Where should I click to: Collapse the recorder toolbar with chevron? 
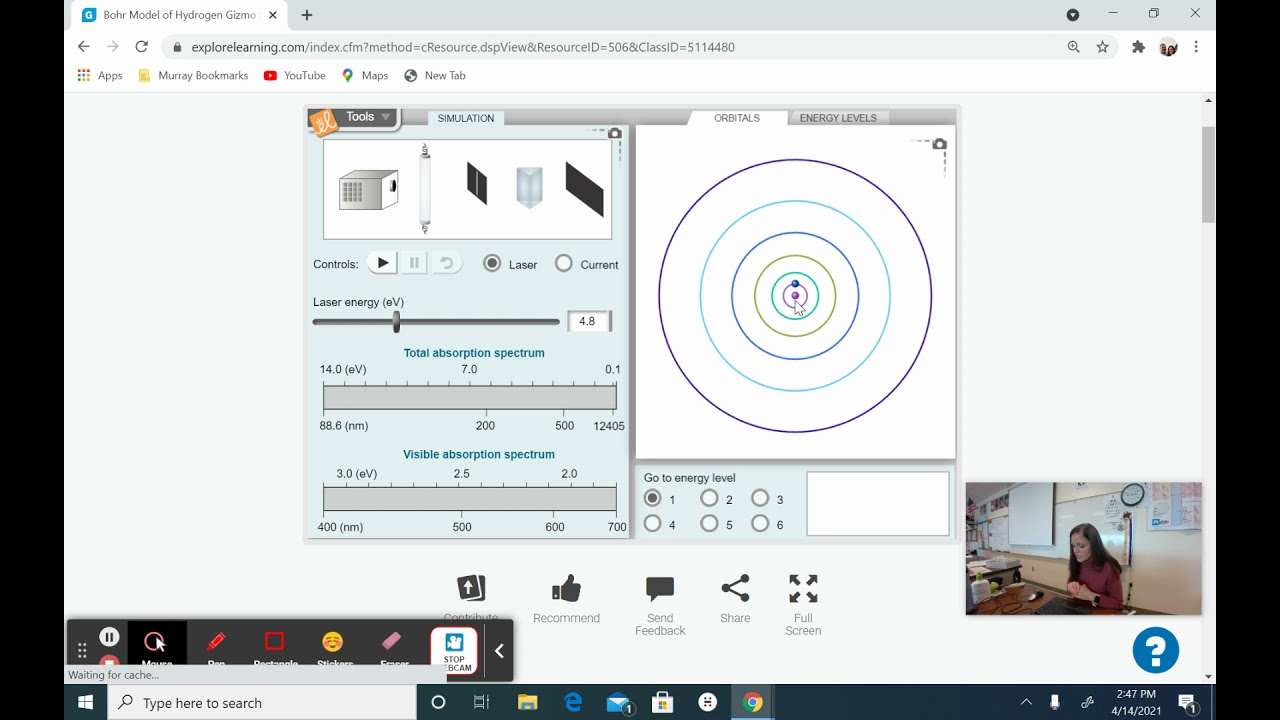(x=499, y=651)
